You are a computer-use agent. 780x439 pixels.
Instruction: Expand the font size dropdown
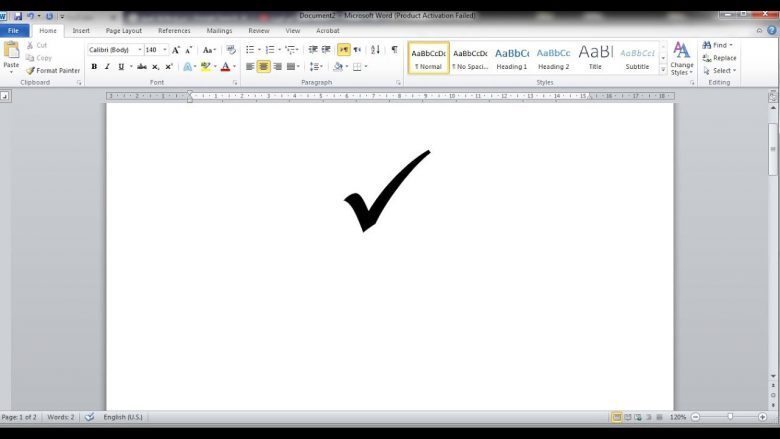click(165, 50)
